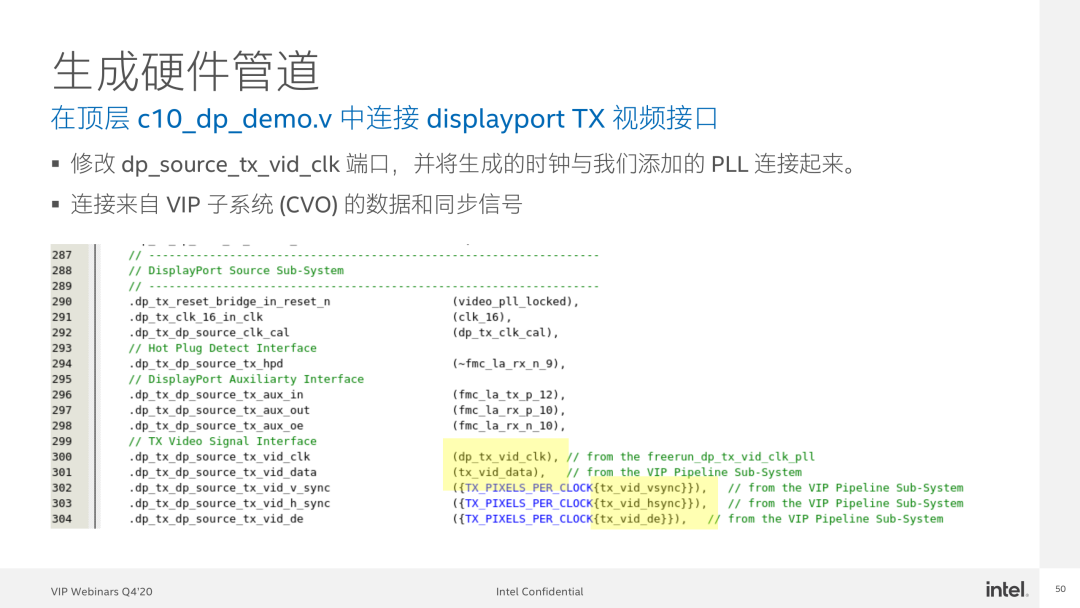Click the bullet about VIP 子系统 (CVO)
Viewport: 1080px width, 608px height.
tap(296, 205)
